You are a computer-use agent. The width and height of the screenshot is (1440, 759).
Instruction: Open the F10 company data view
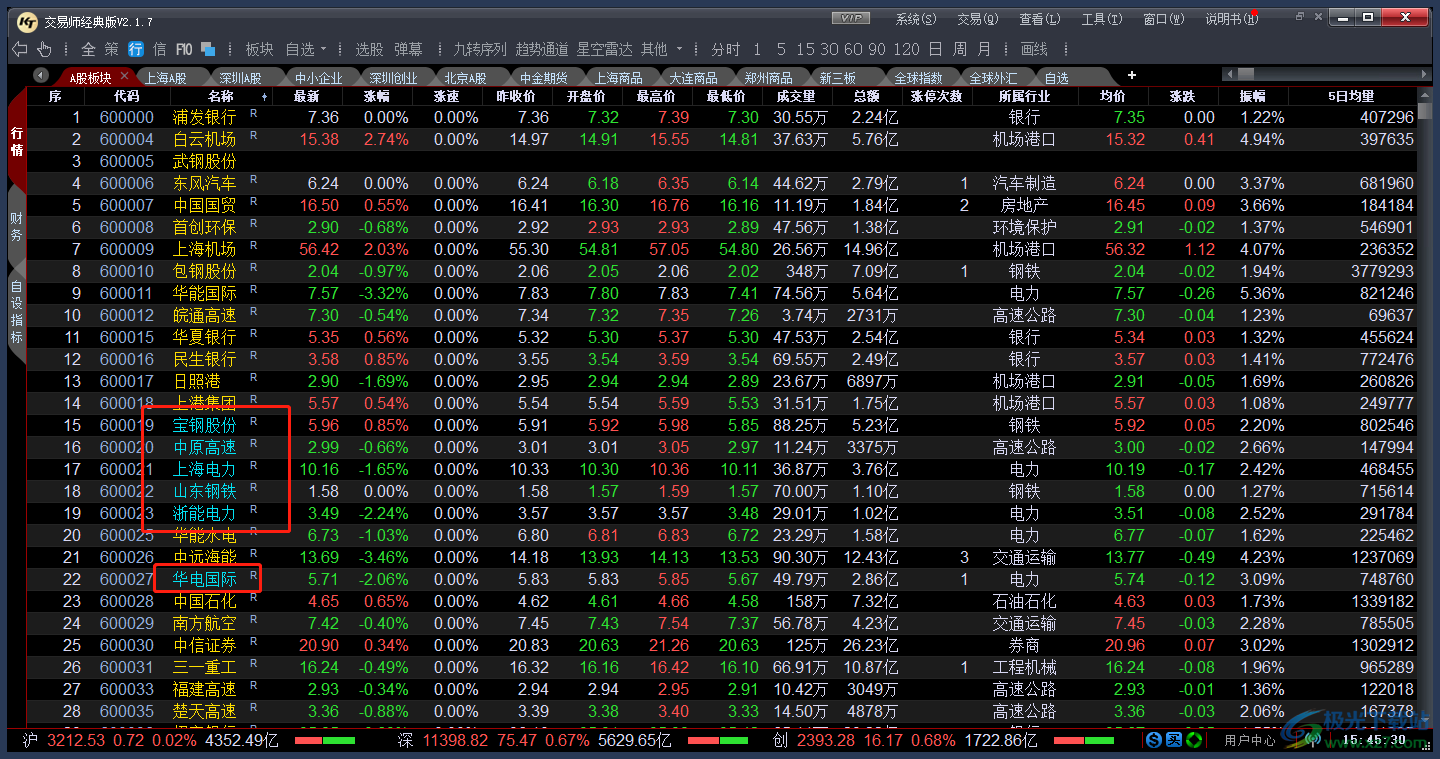[184, 49]
